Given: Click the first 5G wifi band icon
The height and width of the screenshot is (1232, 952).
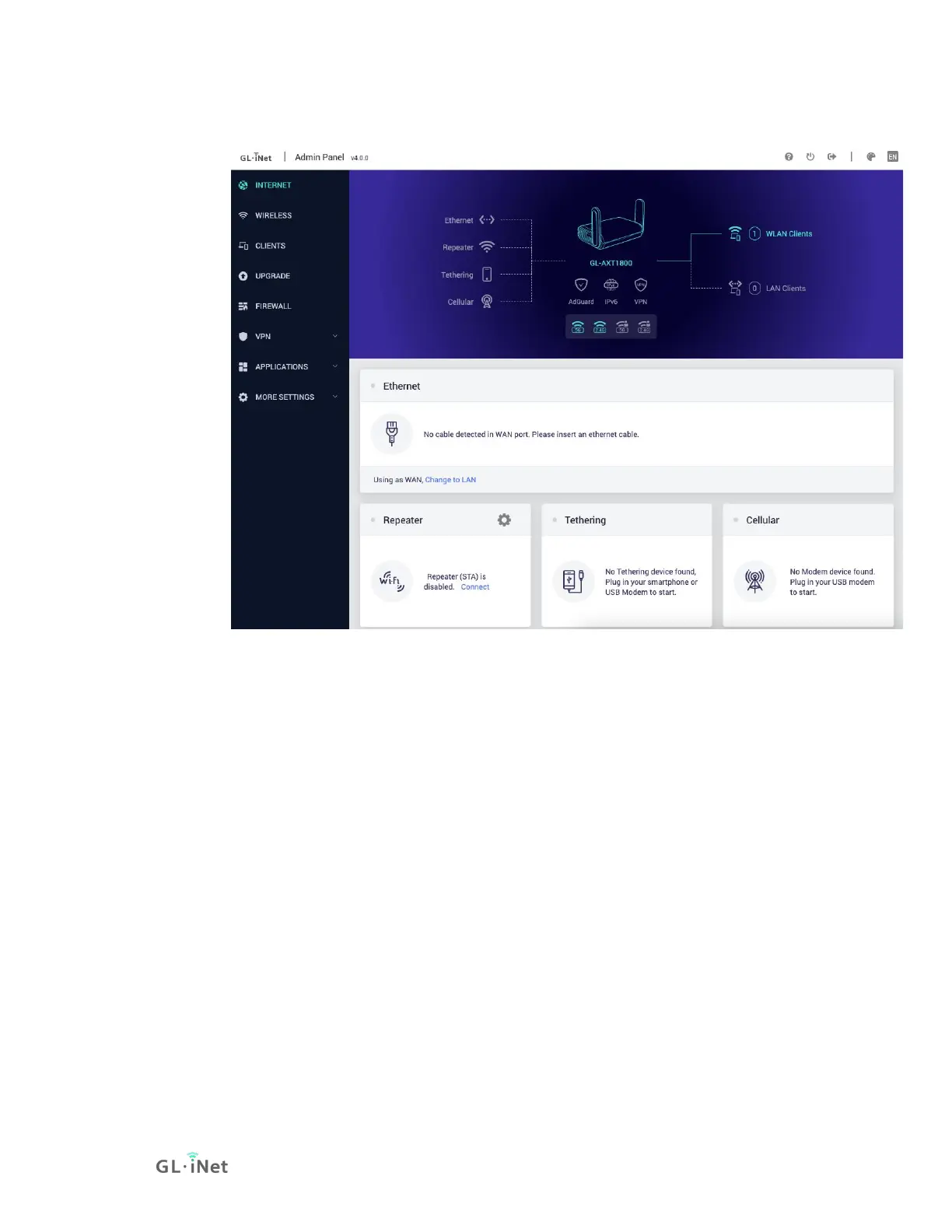Looking at the screenshot, I should click(x=578, y=327).
